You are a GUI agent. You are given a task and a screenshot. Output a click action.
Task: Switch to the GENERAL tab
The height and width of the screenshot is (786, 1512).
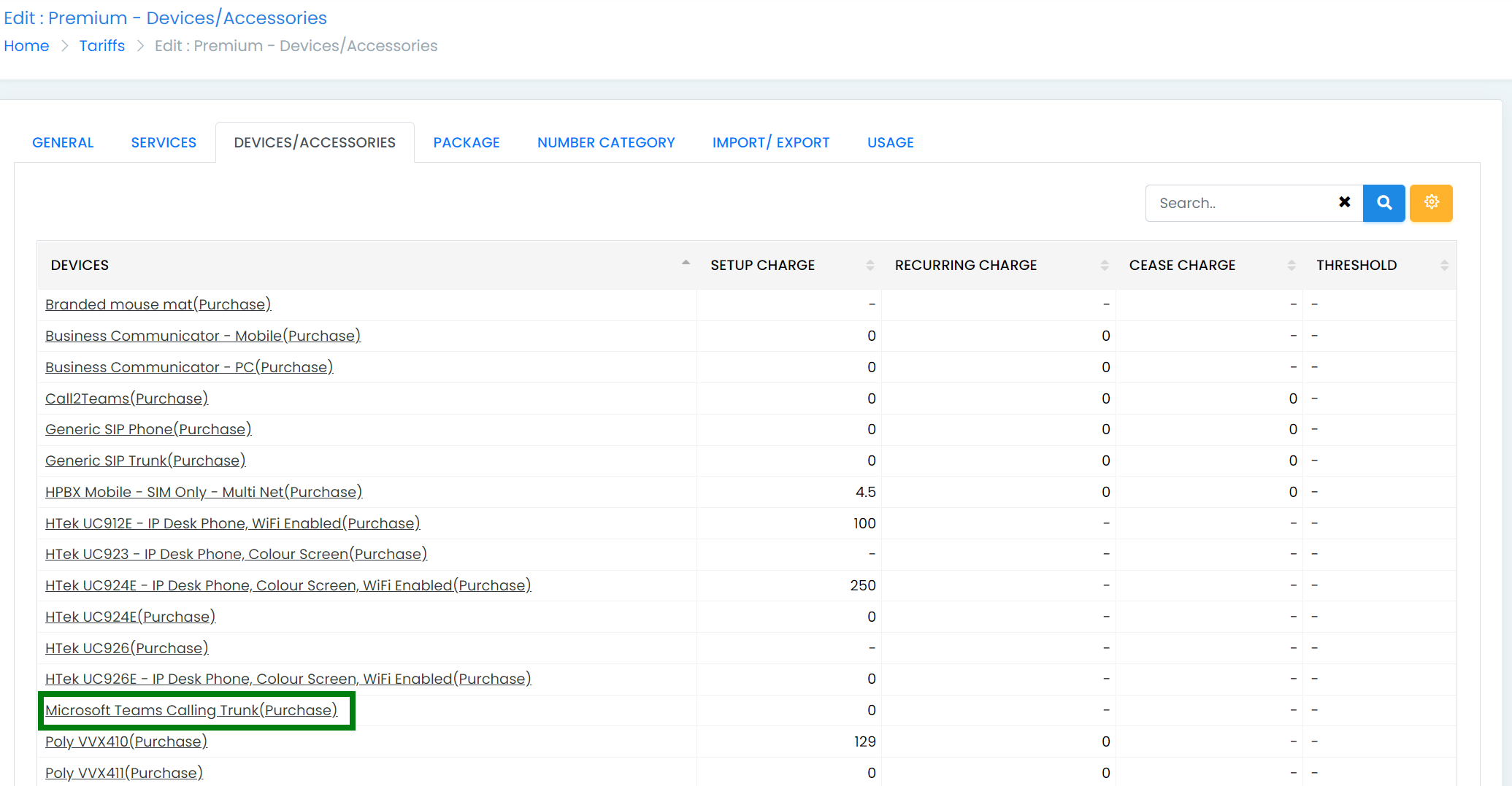63,142
